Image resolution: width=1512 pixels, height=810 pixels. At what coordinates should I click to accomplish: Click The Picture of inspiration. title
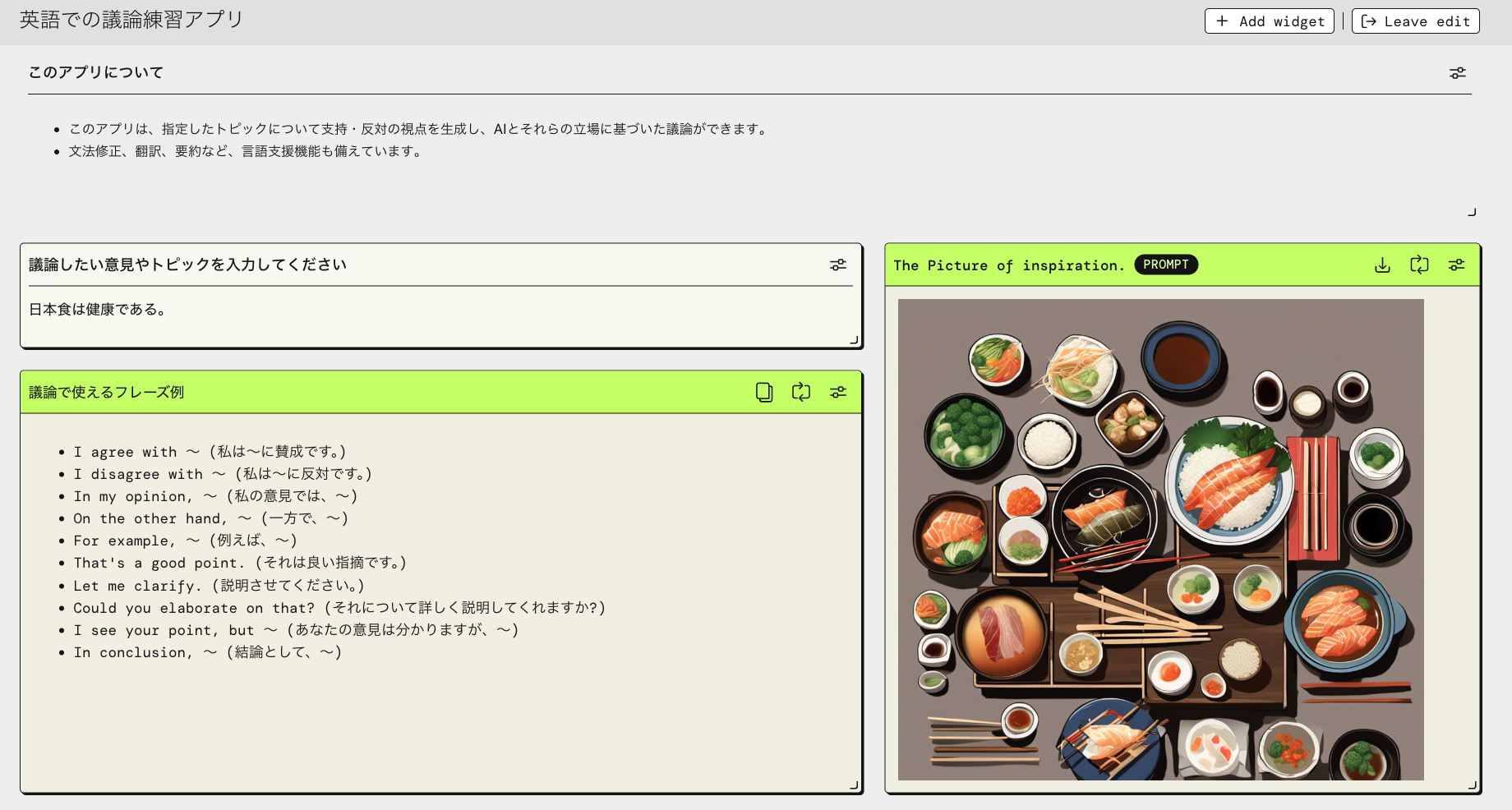[x=1009, y=265]
